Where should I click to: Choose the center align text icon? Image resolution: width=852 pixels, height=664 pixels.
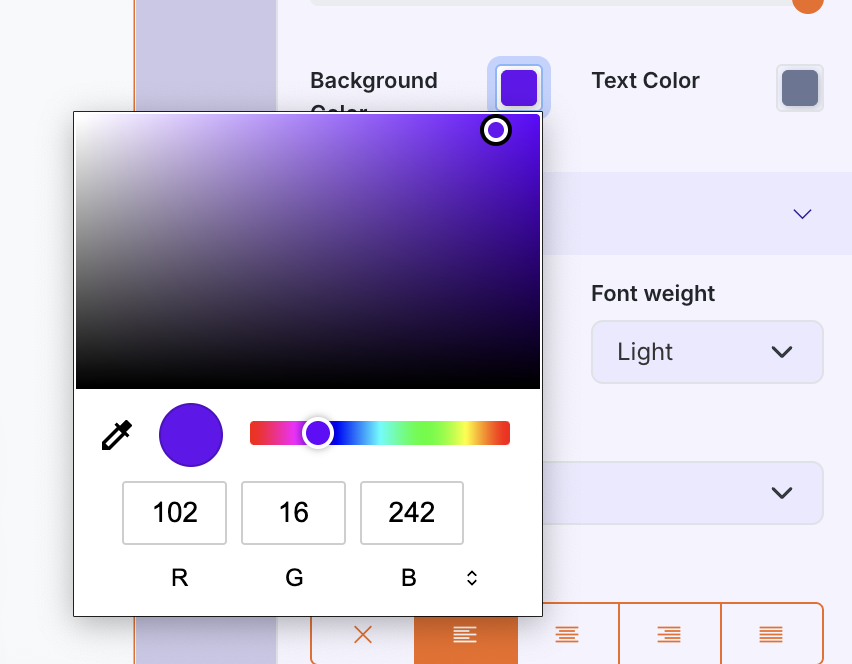point(567,634)
